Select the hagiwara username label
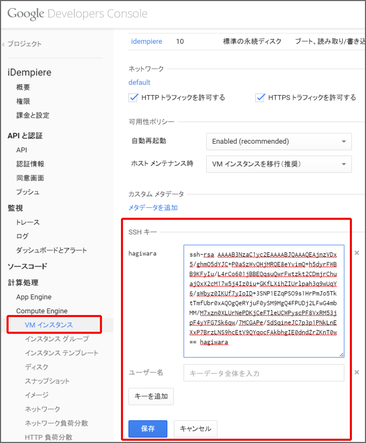The height and width of the screenshot is (443, 366). (142, 253)
